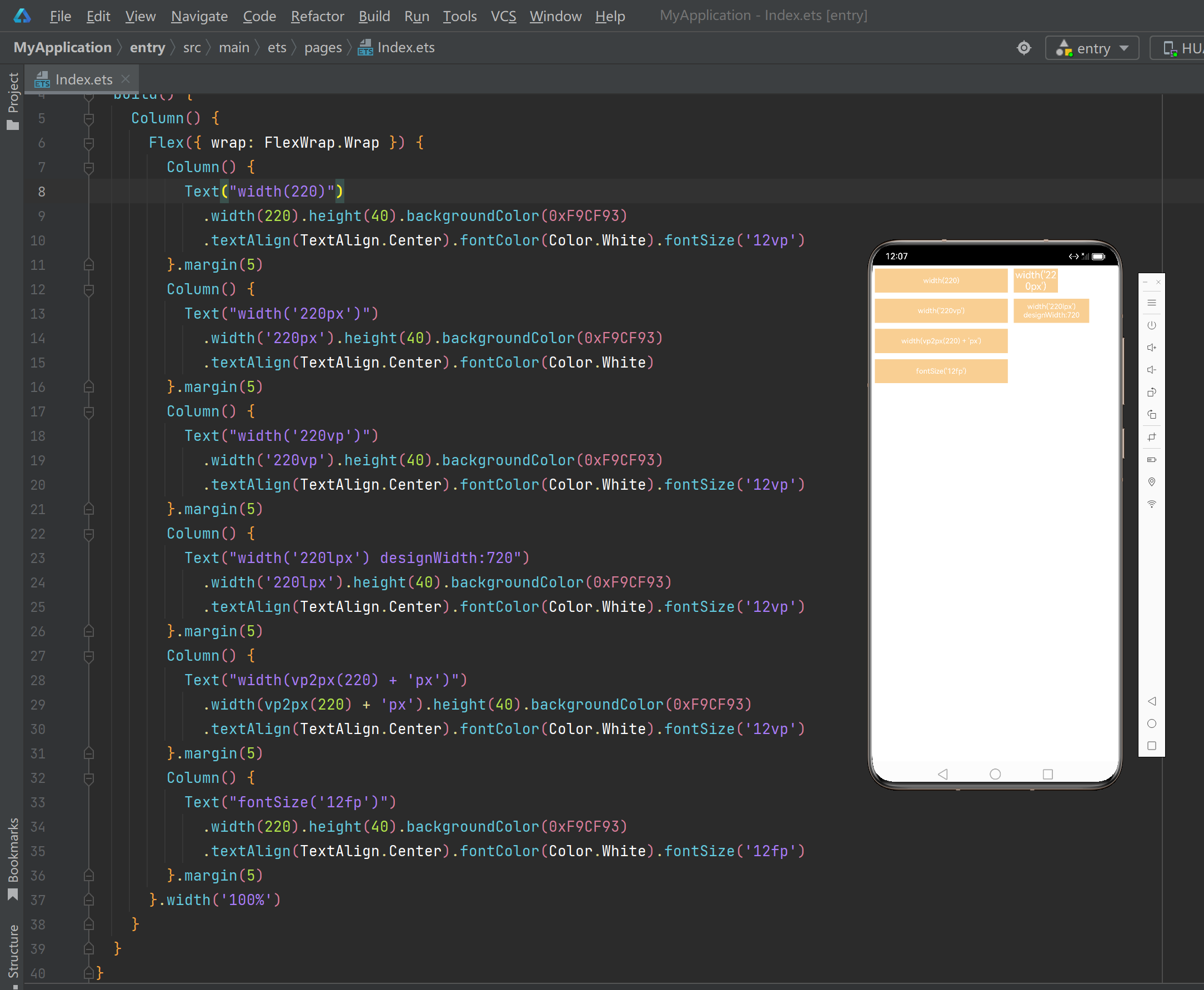Screen dimensions: 1204x990
Task: Rotate the emulator screen with top rotate icon
Action: pos(1152,393)
